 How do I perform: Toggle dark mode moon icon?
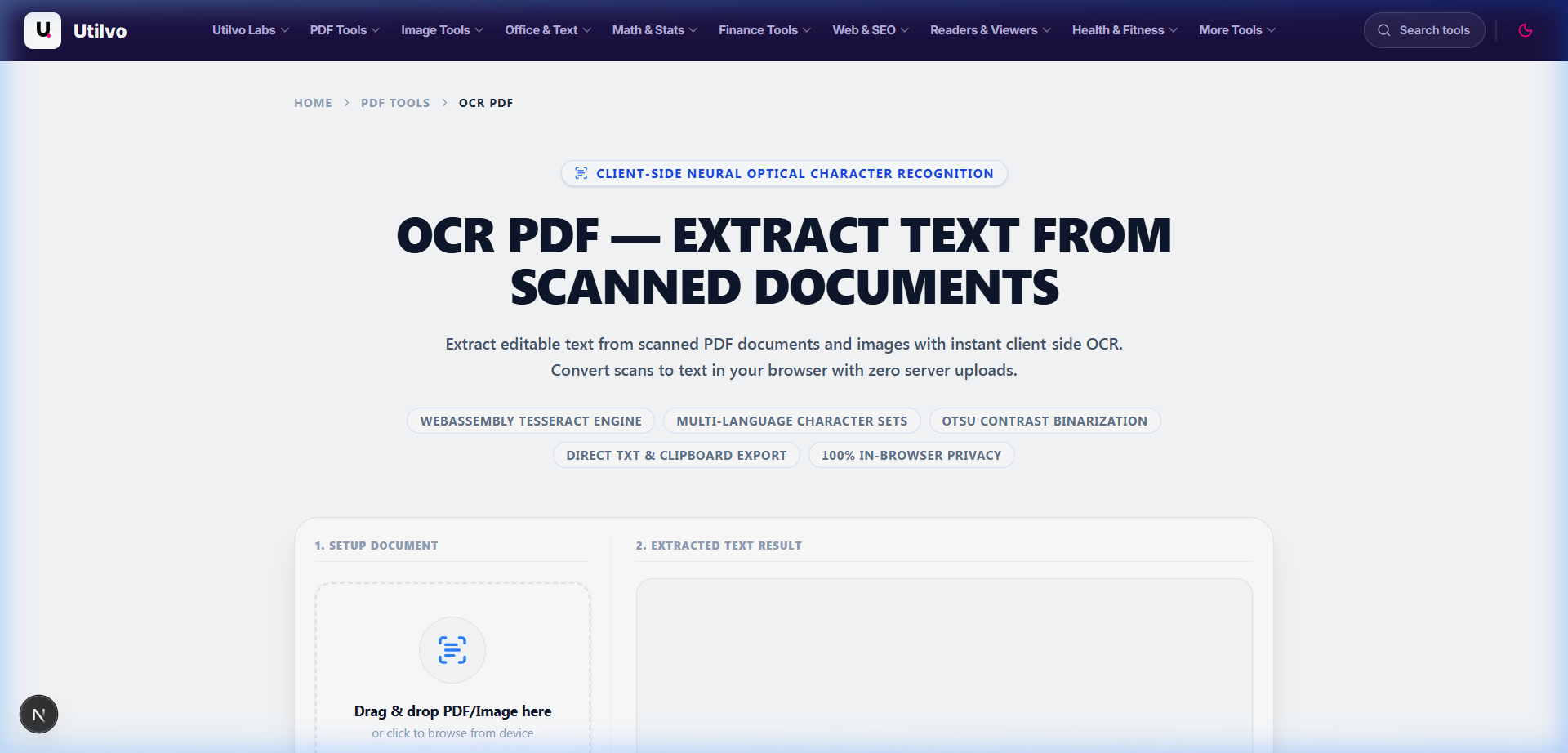[1525, 30]
